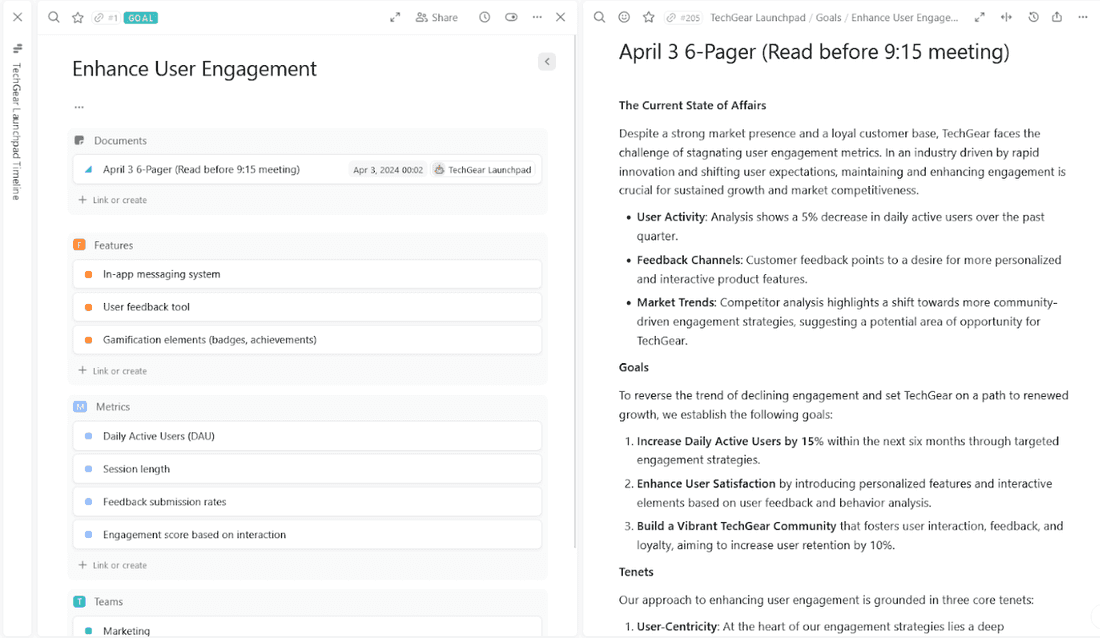Open more options menu in document header
The width and height of the screenshot is (1100, 638).
click(x=1082, y=17)
